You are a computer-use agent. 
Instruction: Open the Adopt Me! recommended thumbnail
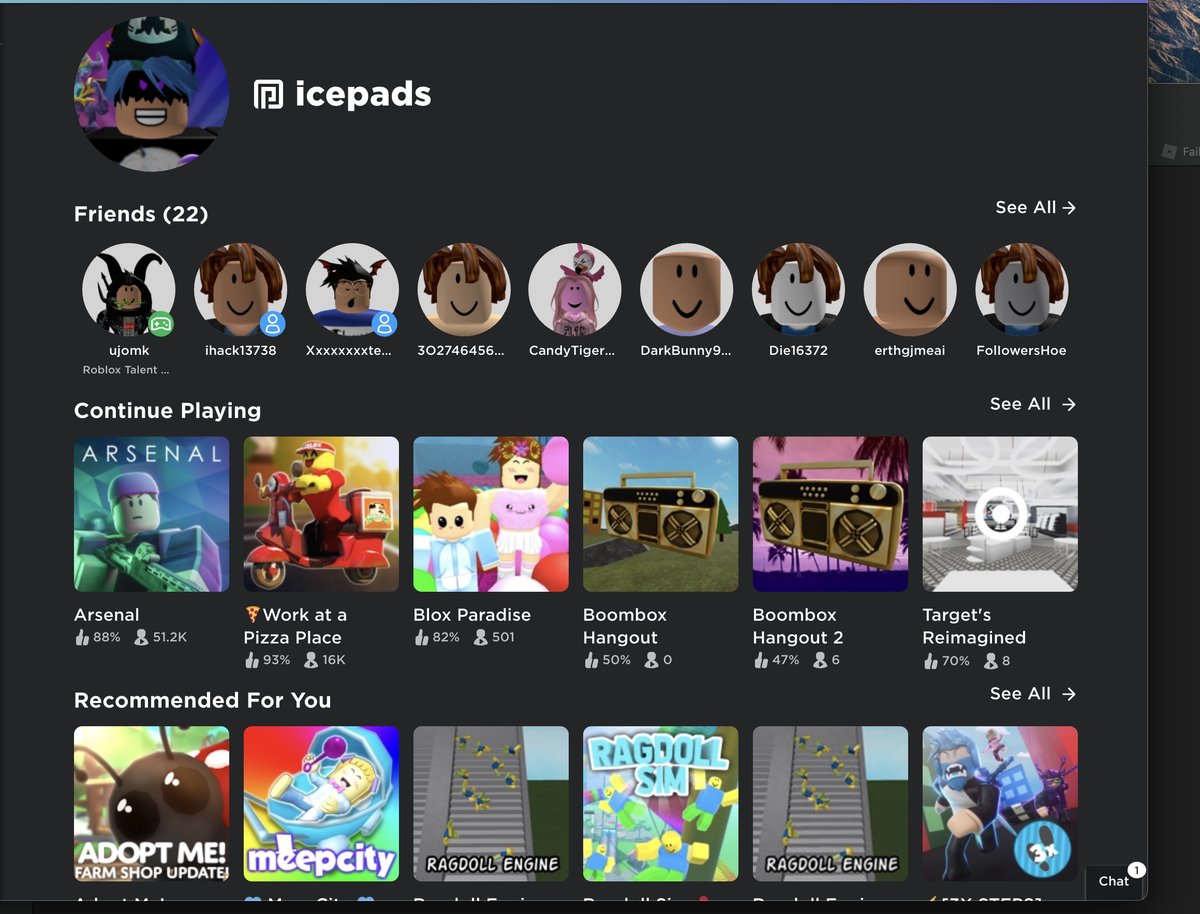pyautogui.click(x=152, y=804)
